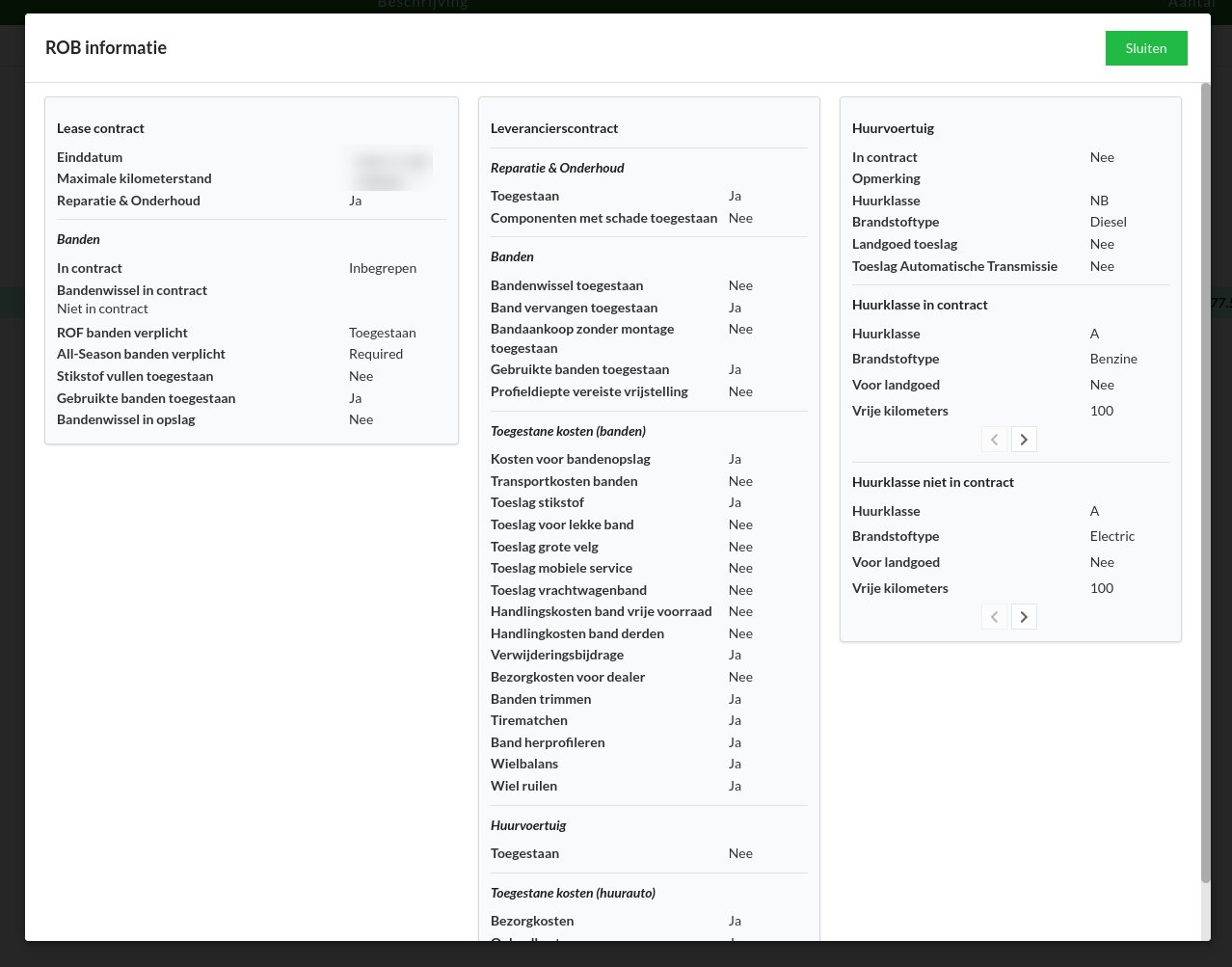This screenshot has height=967, width=1232.
Task: Go to next Huurklasse niet in contract page
Action: tap(1024, 617)
